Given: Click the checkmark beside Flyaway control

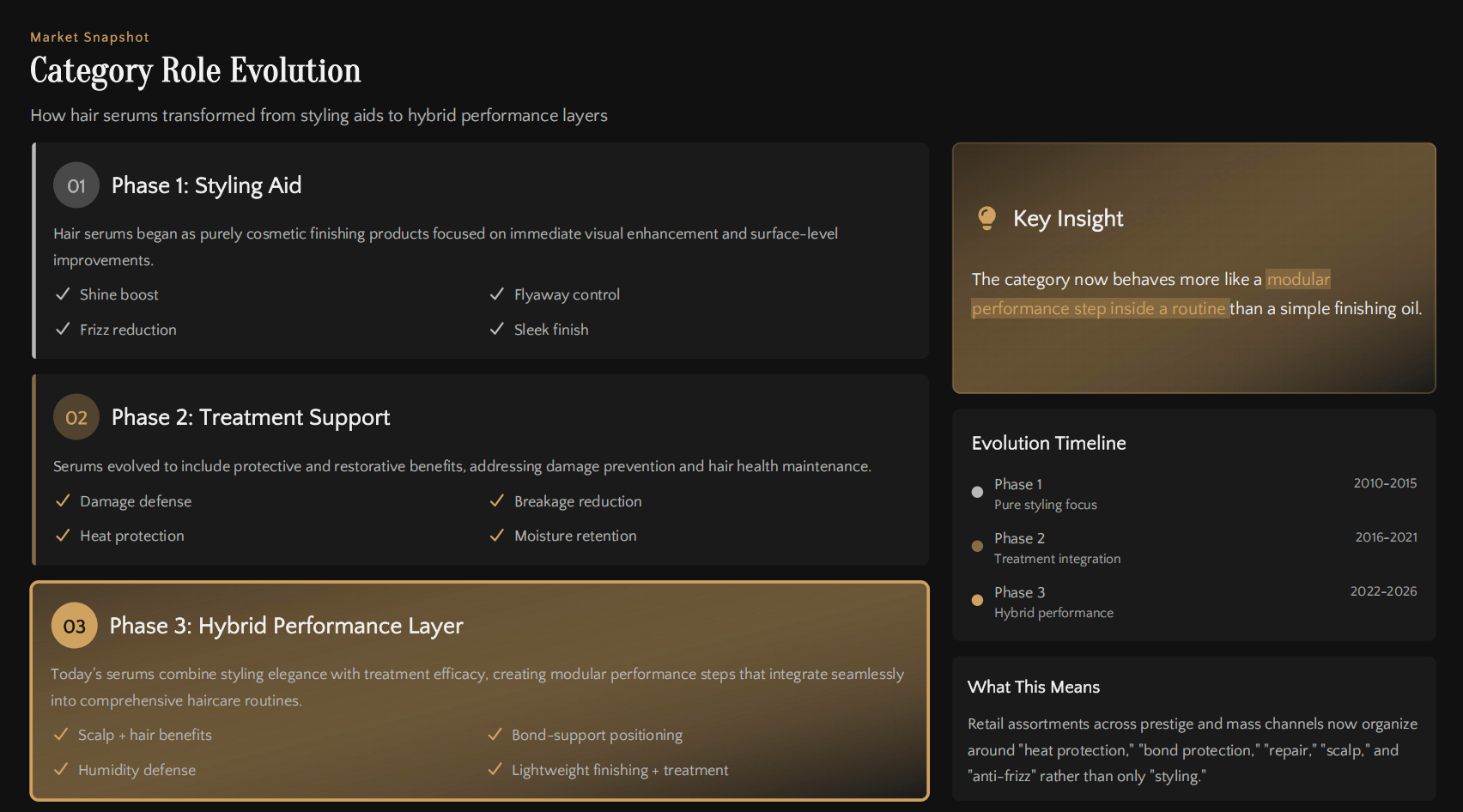Looking at the screenshot, I should pos(496,294).
